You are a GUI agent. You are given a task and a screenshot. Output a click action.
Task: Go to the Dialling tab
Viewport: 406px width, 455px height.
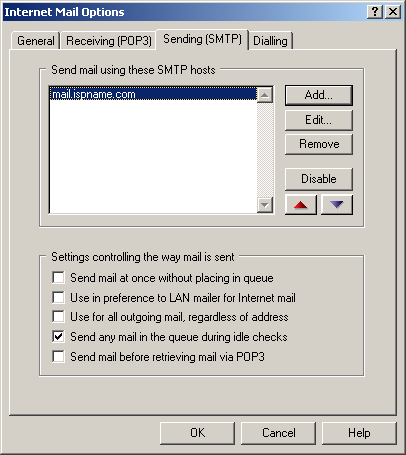[270, 41]
